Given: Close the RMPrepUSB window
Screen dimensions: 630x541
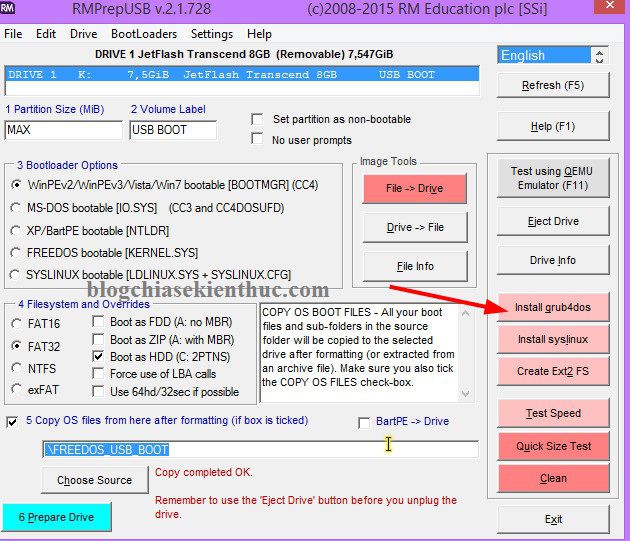Looking at the screenshot, I should (610, 6).
